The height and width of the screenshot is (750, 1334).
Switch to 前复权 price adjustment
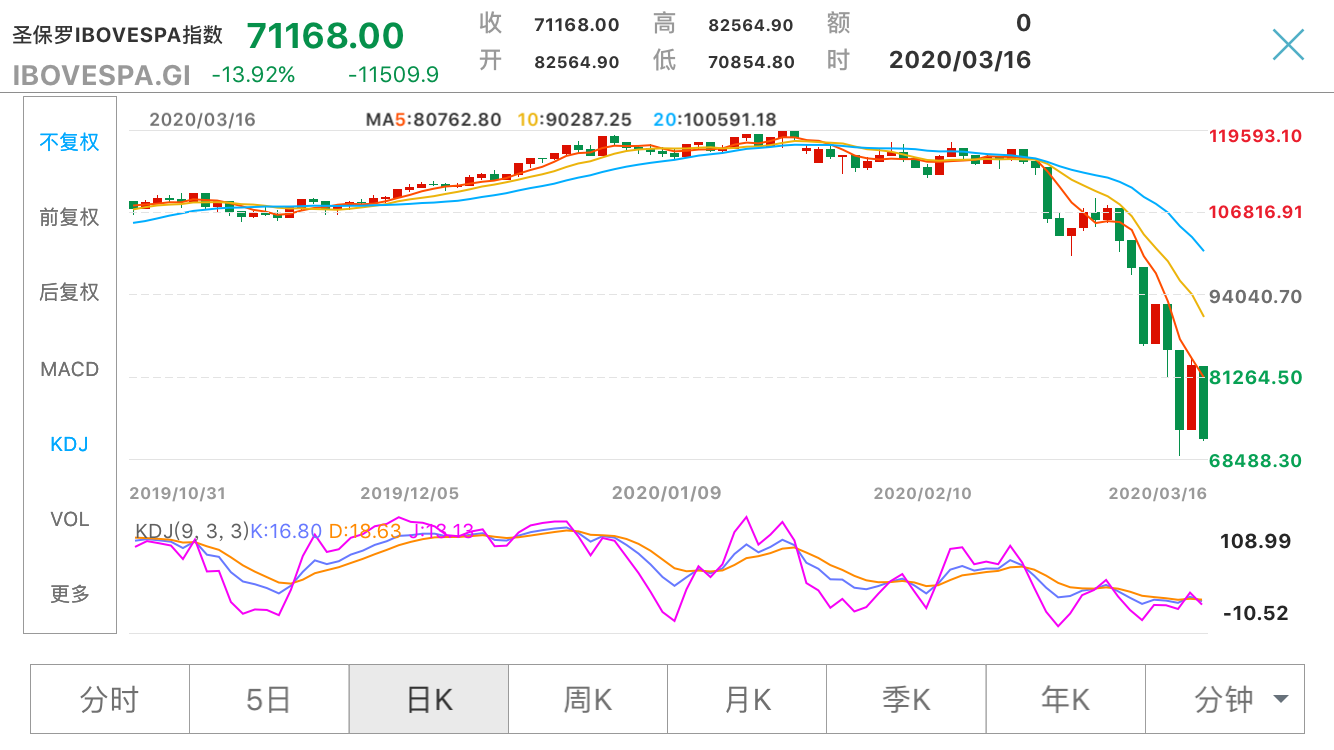click(70, 217)
